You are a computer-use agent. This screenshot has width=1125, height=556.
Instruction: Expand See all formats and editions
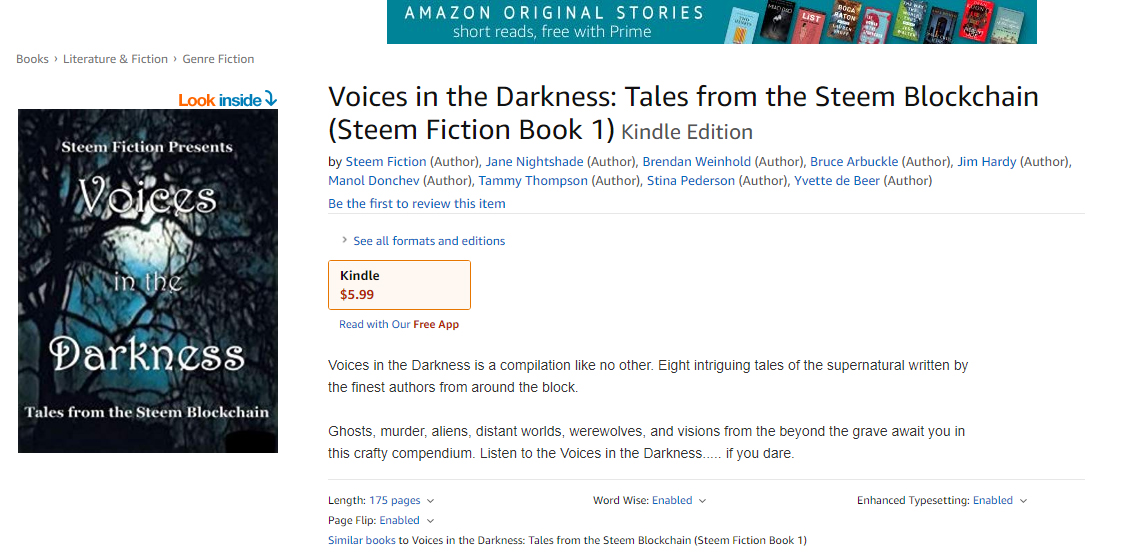pyautogui.click(x=428, y=241)
